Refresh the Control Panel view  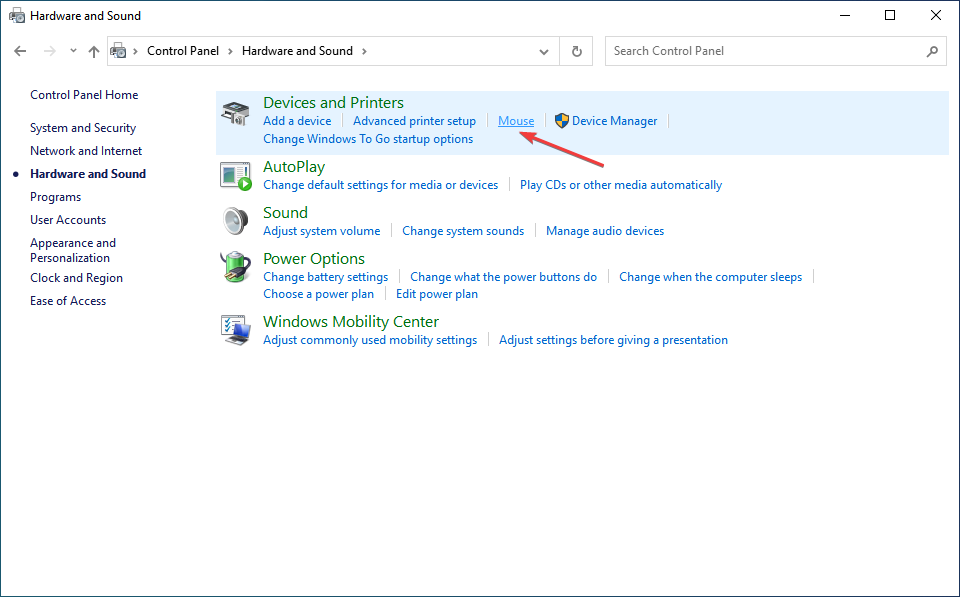576,51
